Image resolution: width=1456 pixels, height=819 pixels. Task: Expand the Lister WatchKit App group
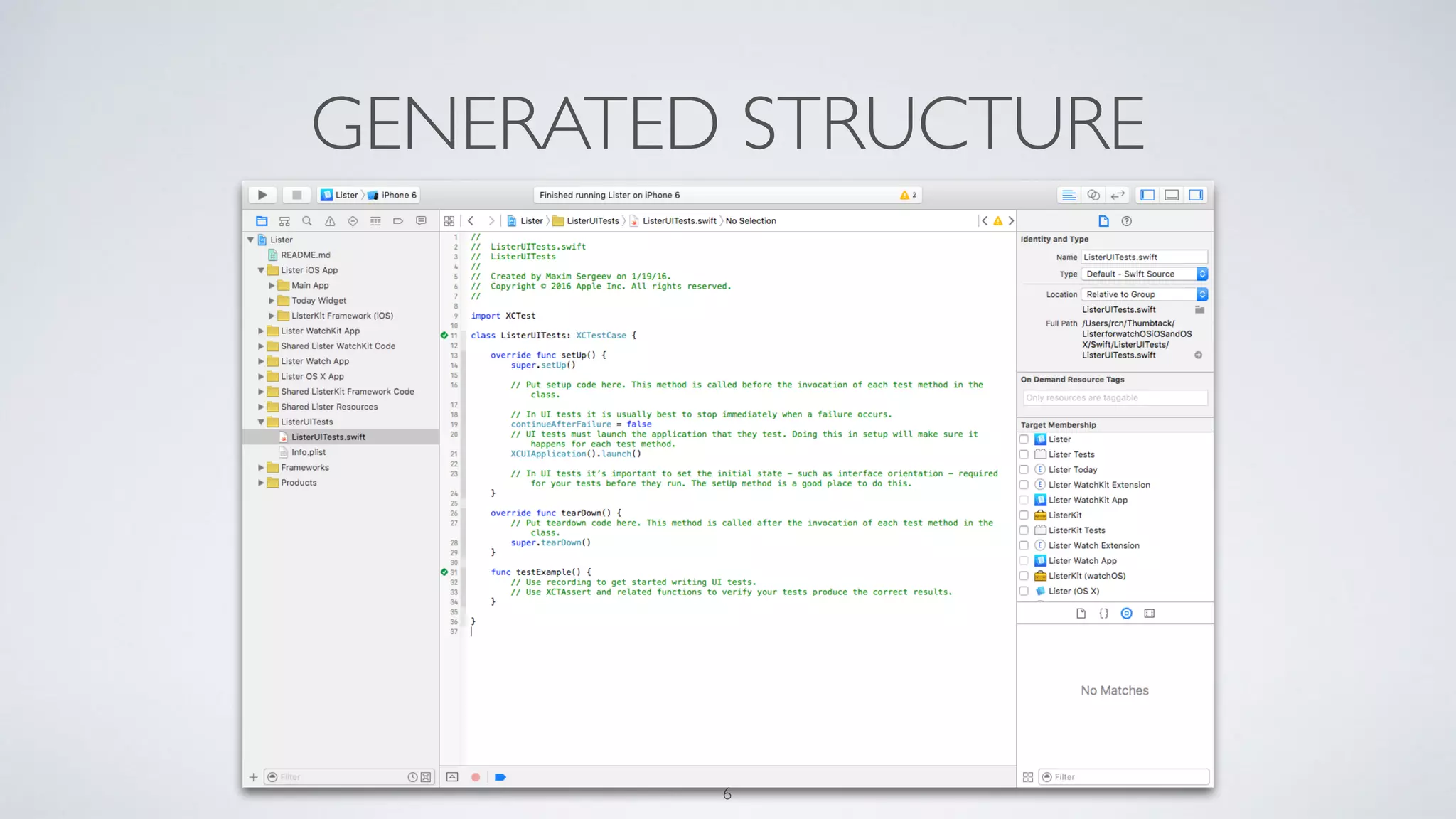click(261, 331)
